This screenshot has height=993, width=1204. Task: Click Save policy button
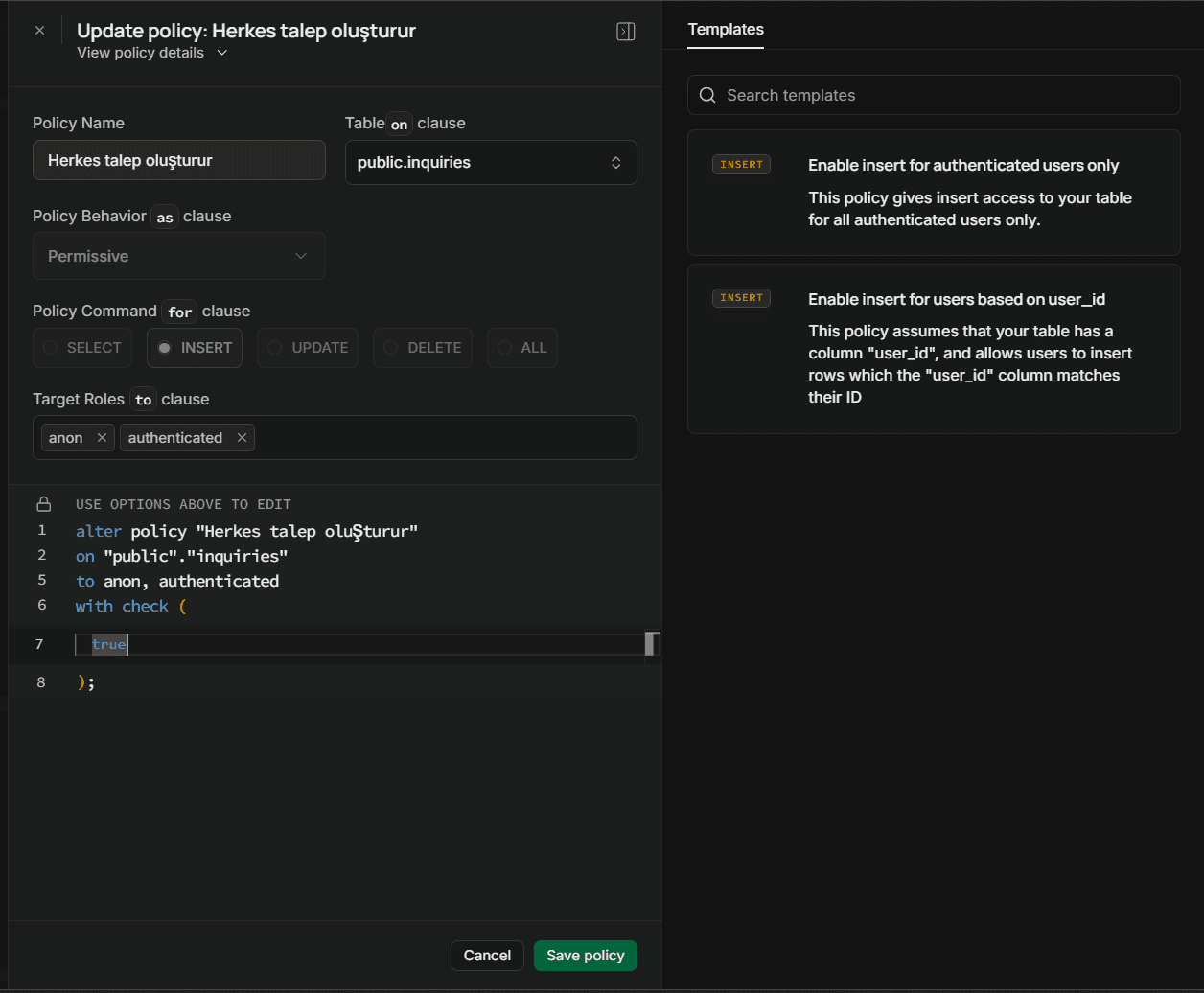[x=586, y=956]
